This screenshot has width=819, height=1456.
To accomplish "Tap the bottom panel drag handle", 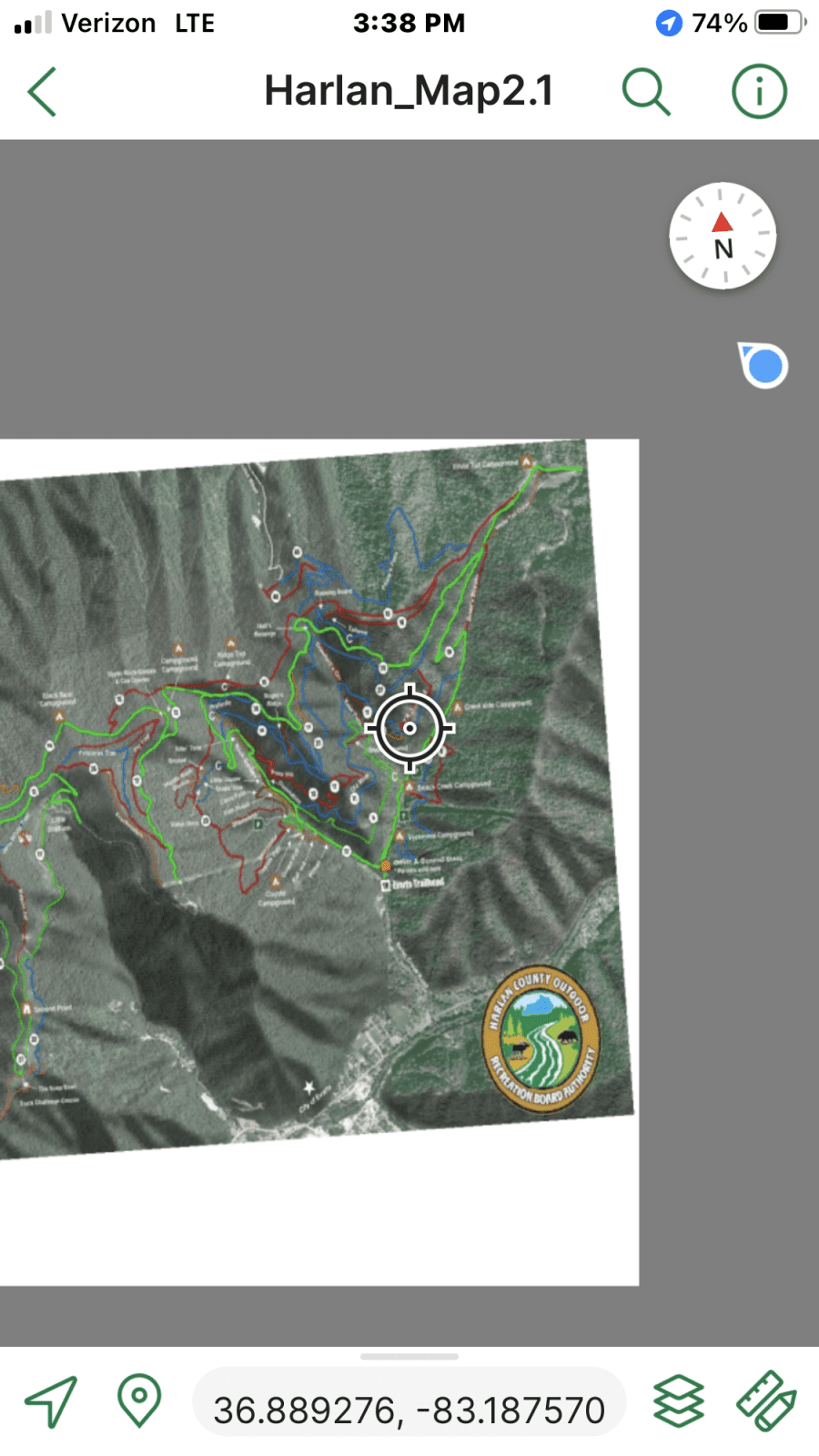I will [x=409, y=1357].
